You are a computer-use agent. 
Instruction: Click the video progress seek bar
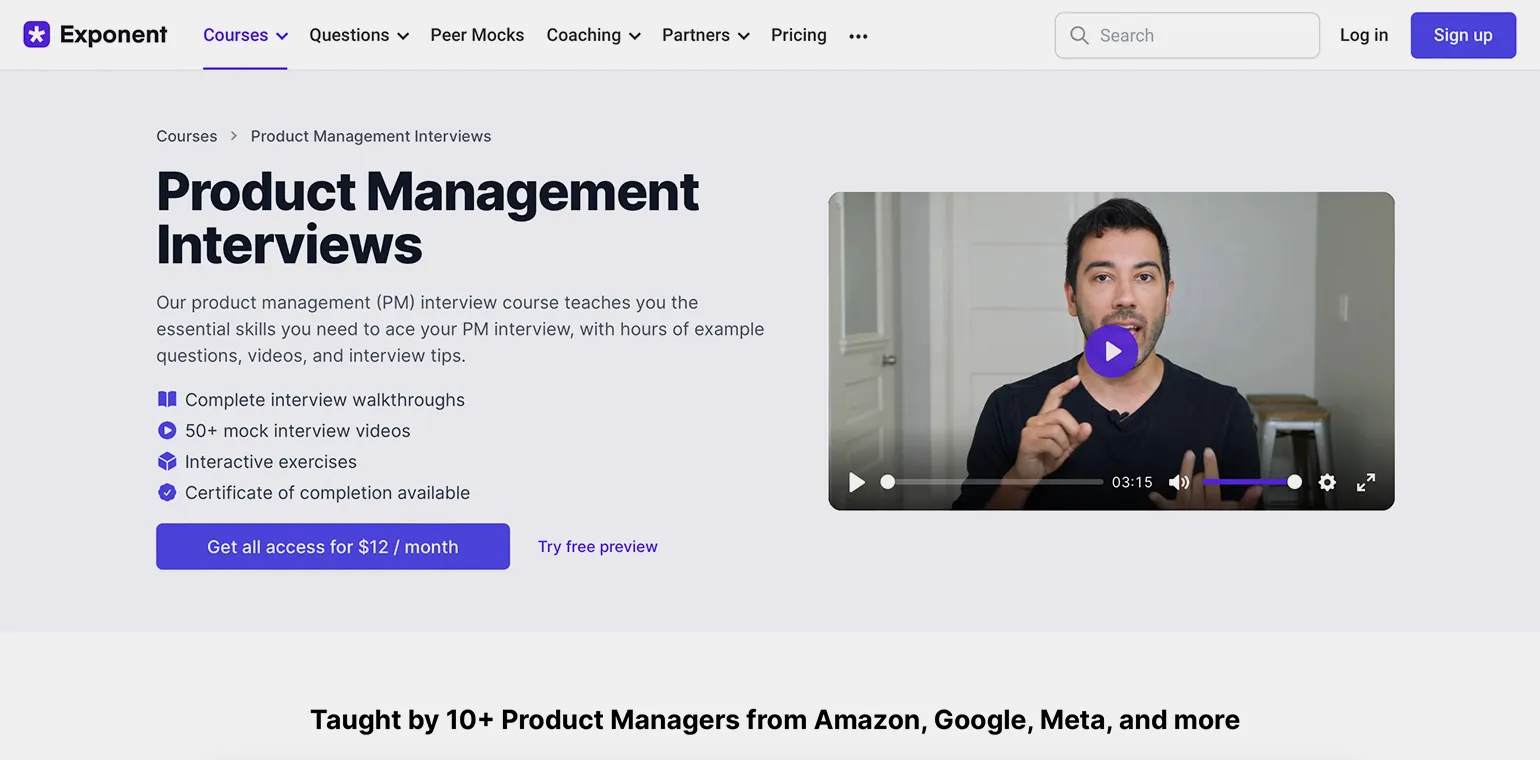pos(995,482)
